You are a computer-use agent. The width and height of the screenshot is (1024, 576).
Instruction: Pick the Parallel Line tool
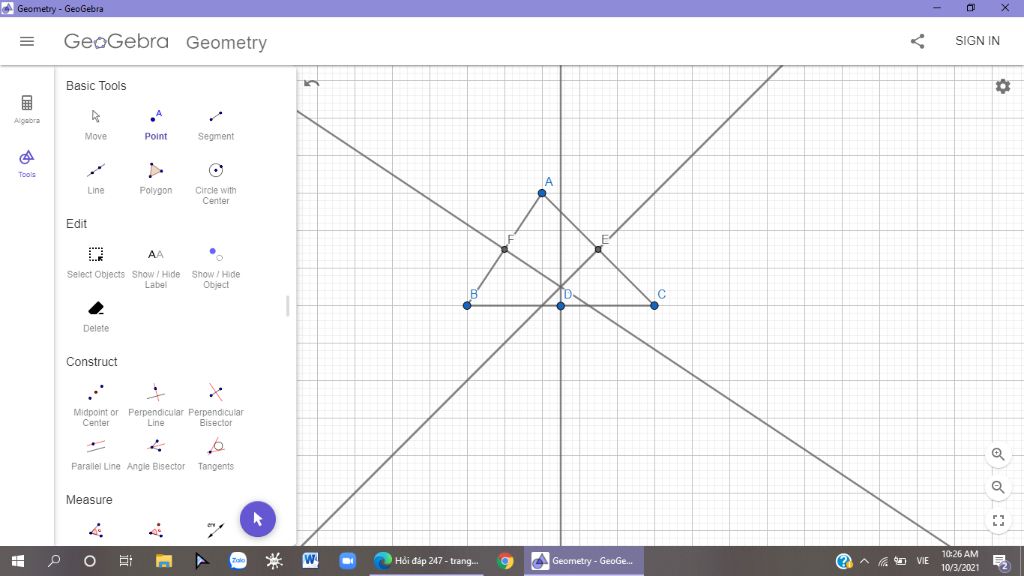pos(95,455)
